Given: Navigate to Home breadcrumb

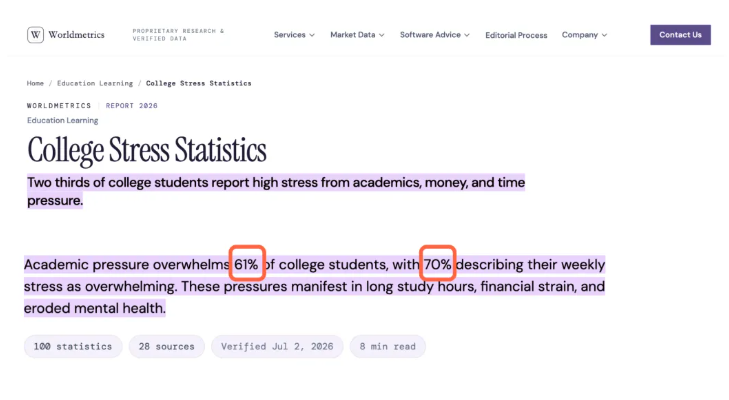Looking at the screenshot, I should point(35,83).
